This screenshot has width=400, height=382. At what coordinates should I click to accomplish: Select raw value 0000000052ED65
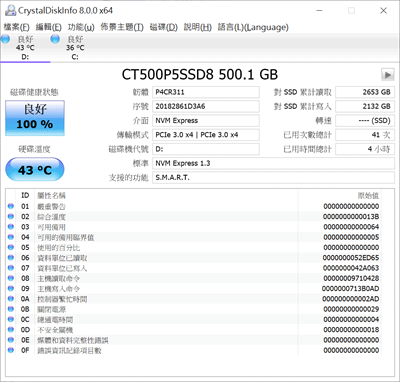click(x=351, y=258)
